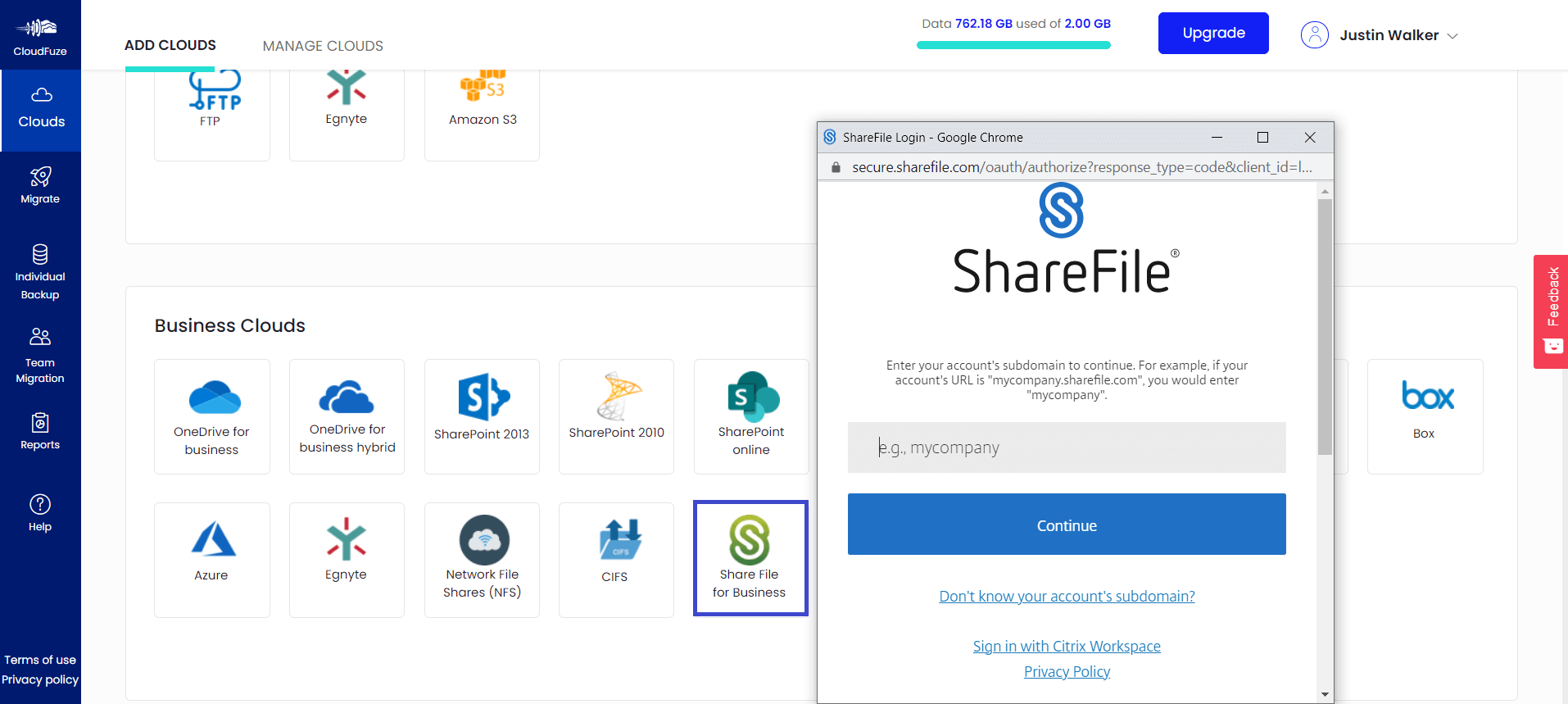
Task: Minimize the ShareFile Login window
Action: [1217, 137]
